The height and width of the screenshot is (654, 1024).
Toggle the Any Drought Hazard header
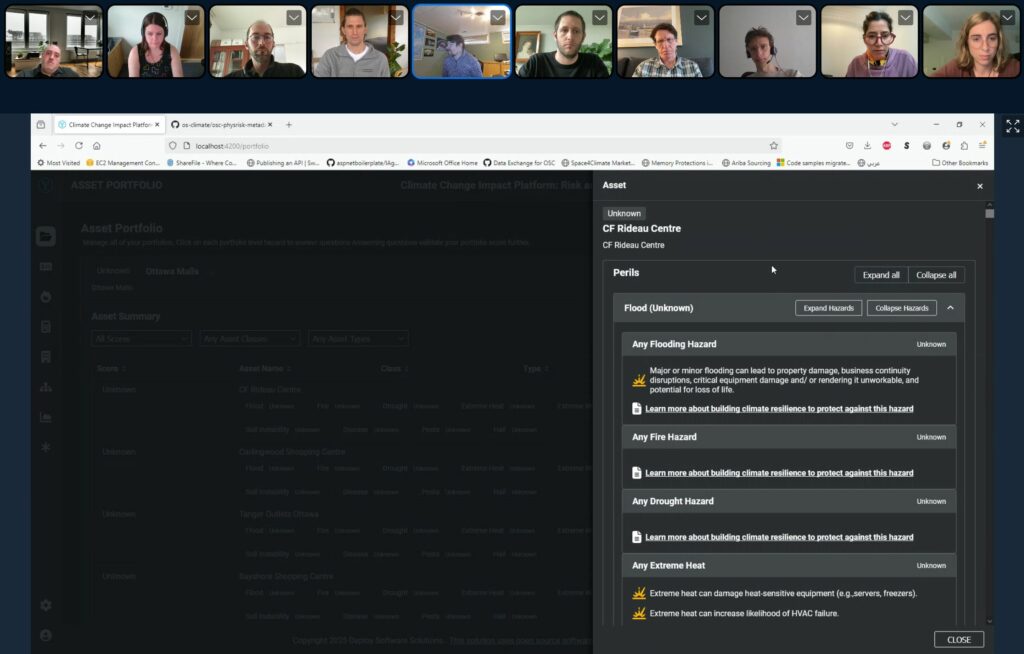click(789, 501)
